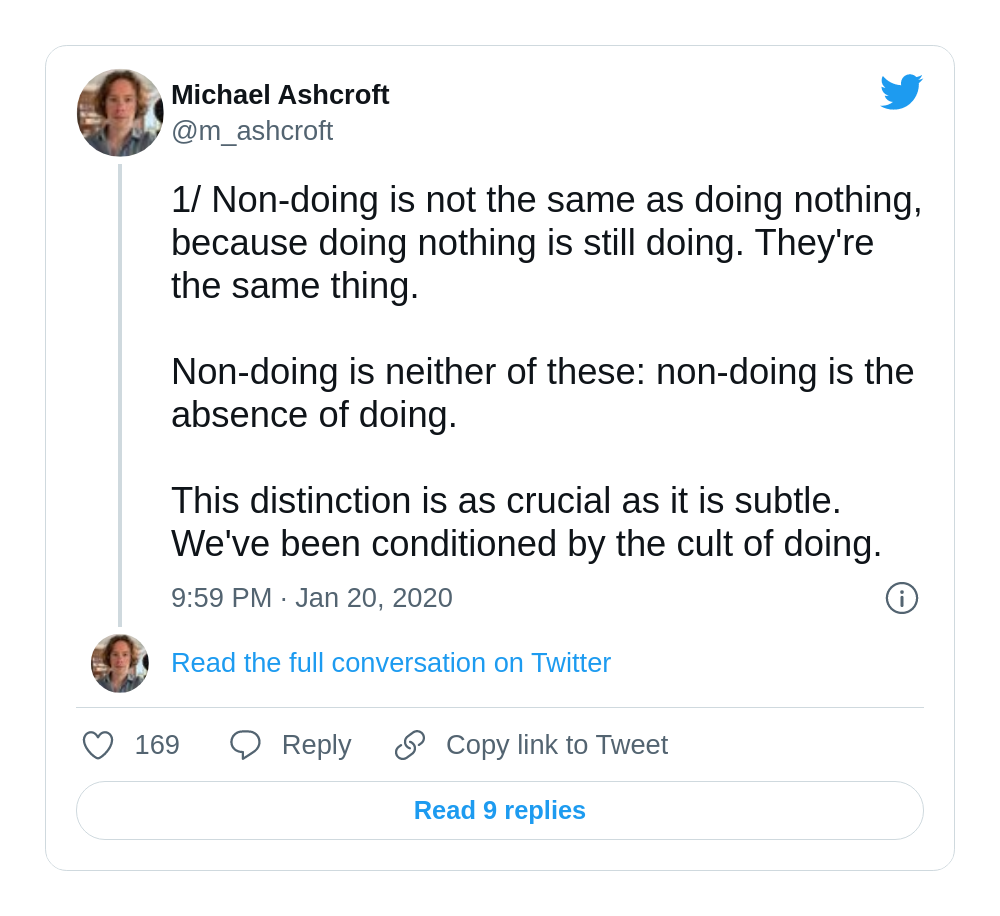Open the Michael Ashcroft display name
Viewport: 1000px width, 916px height.
280,95
